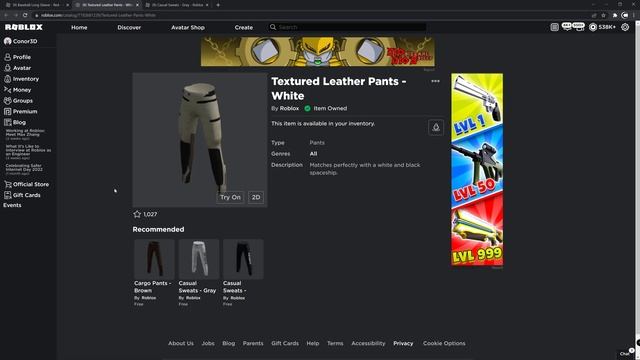The image size is (640, 360).
Task: Click the Cargo Pants - Brown title
Action: [x=153, y=287]
